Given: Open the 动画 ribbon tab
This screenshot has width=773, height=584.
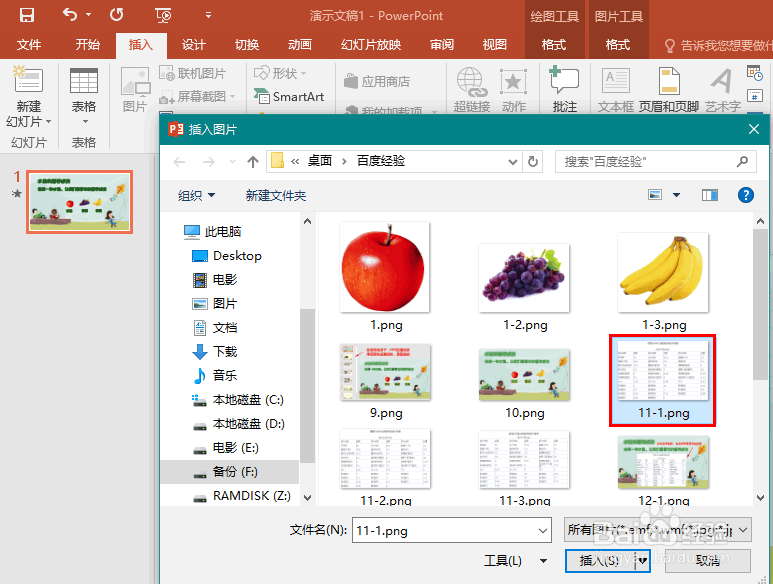Looking at the screenshot, I should coord(300,45).
